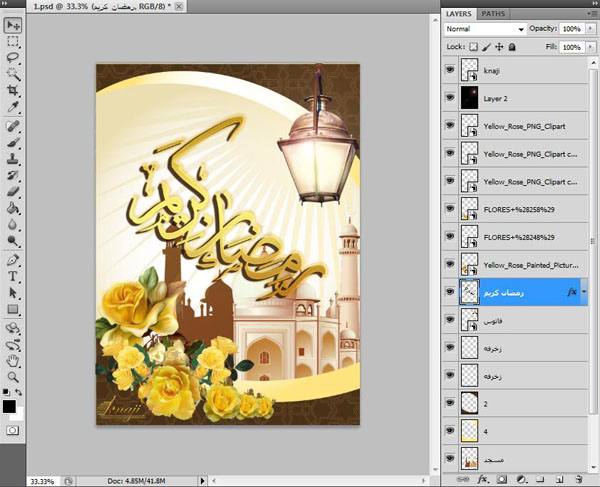Select the Zoom tool in toolbar

point(14,375)
